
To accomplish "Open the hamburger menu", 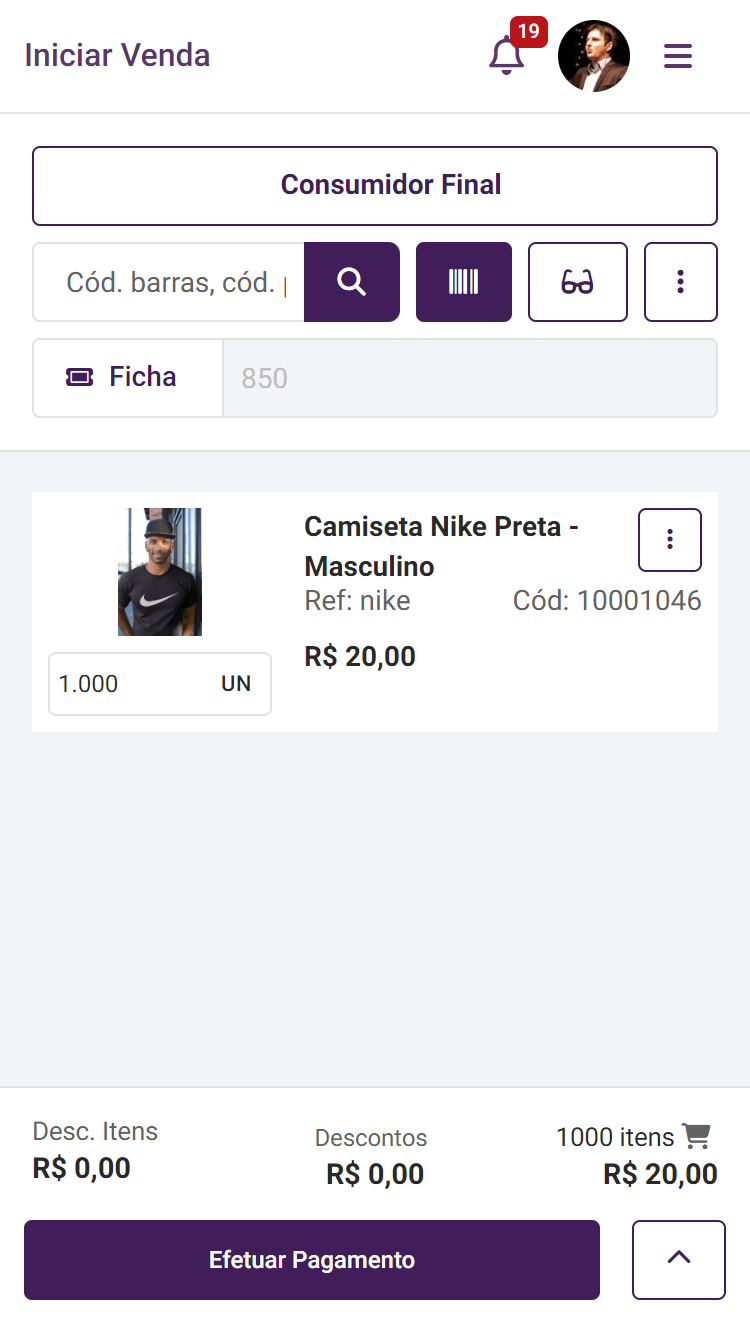I will coord(678,56).
